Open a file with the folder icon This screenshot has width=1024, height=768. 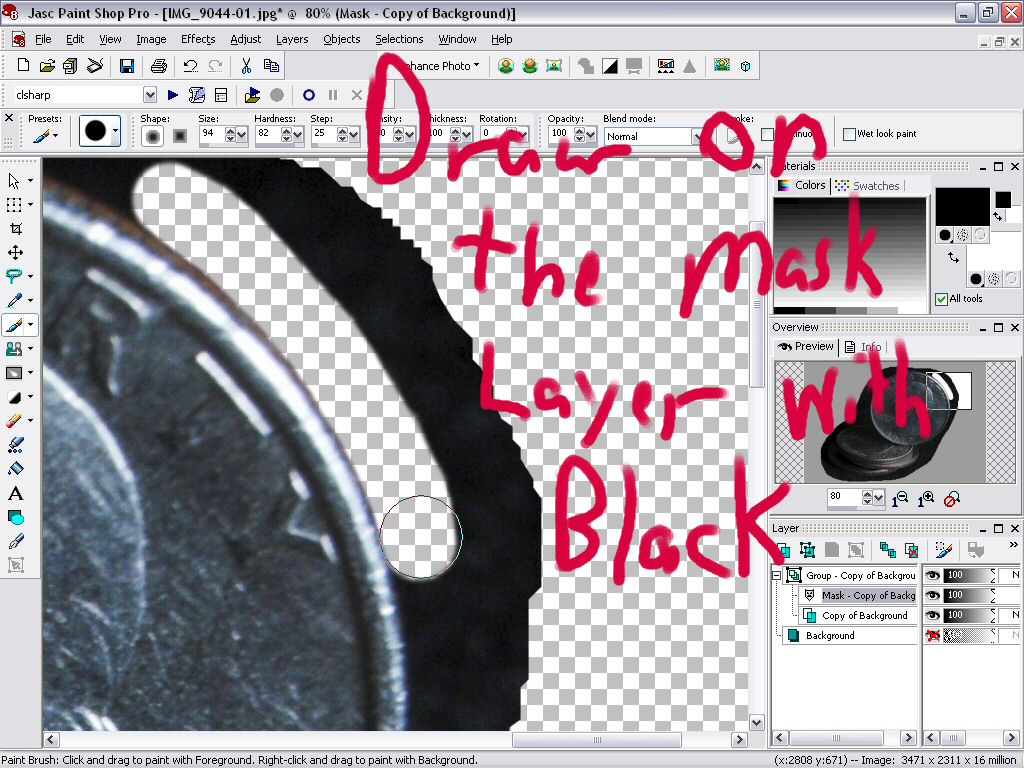(x=46, y=65)
